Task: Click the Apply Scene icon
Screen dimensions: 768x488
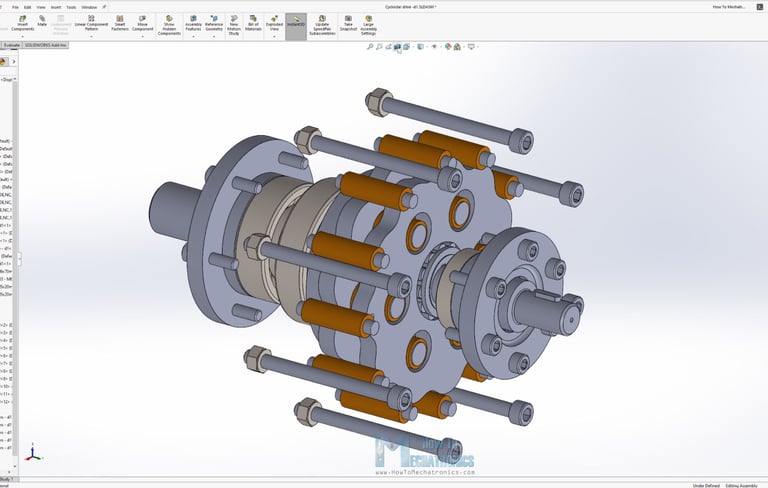Action: pyautogui.click(x=457, y=47)
